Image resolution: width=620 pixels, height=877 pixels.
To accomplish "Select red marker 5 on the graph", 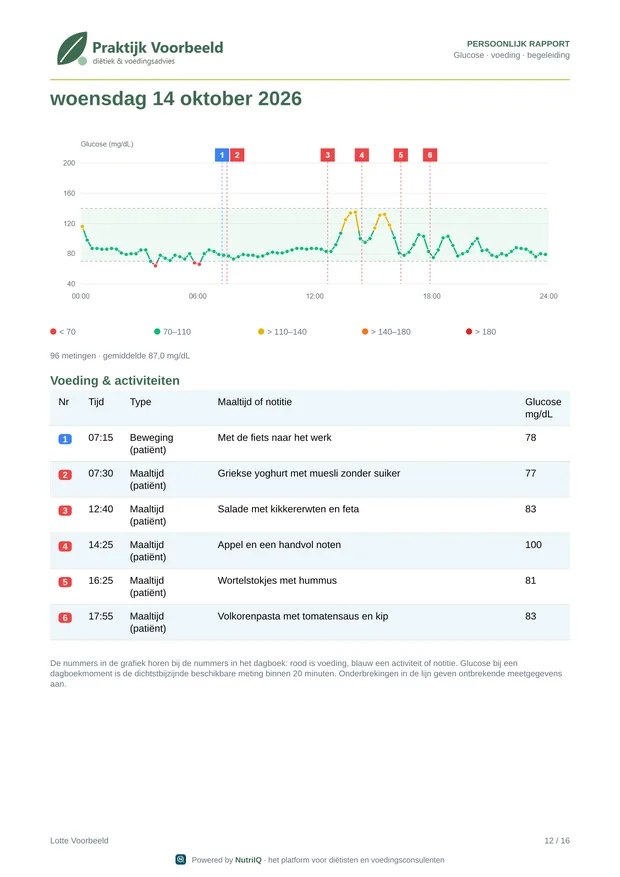I will pos(401,155).
